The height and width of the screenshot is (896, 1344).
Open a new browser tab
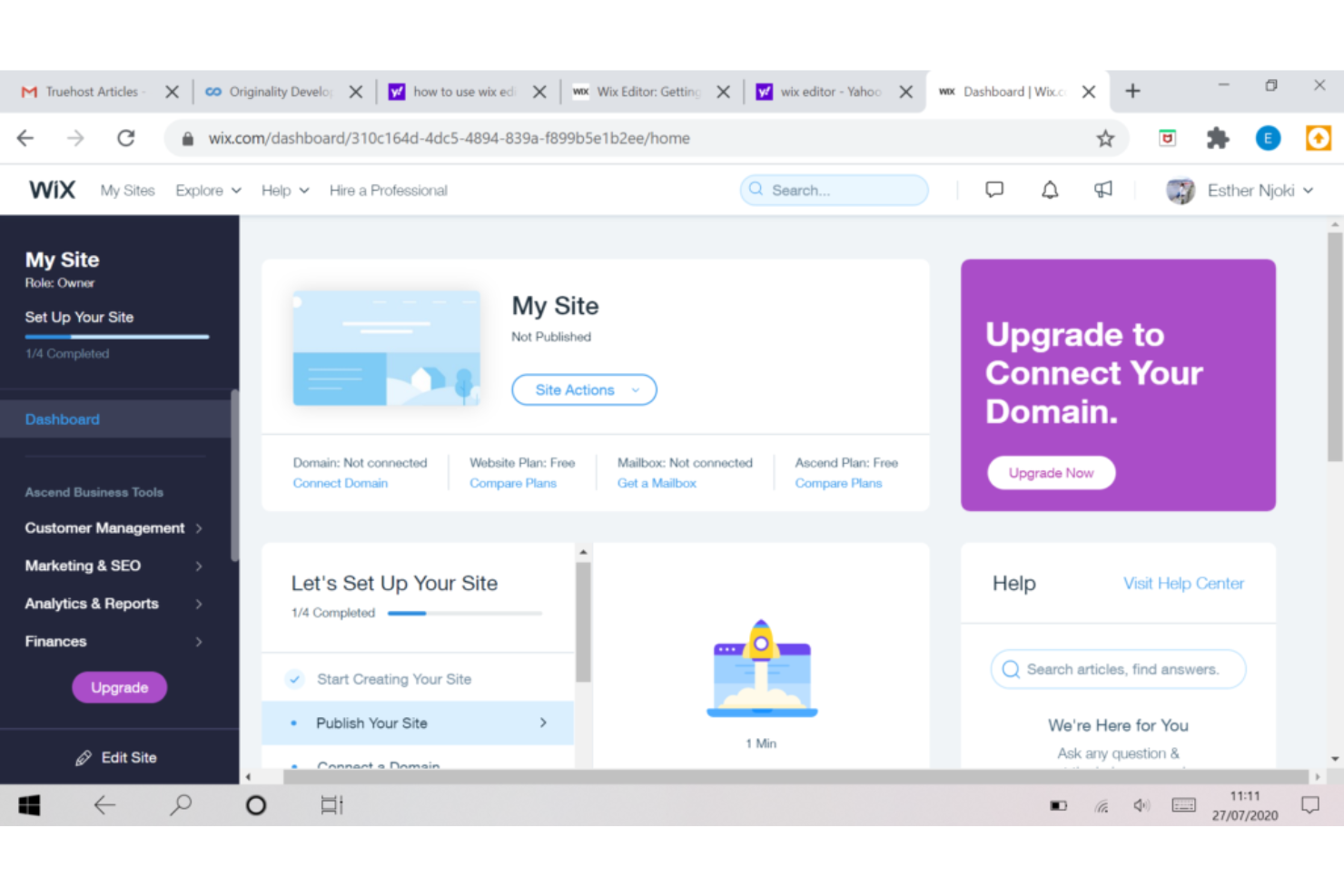click(1132, 91)
